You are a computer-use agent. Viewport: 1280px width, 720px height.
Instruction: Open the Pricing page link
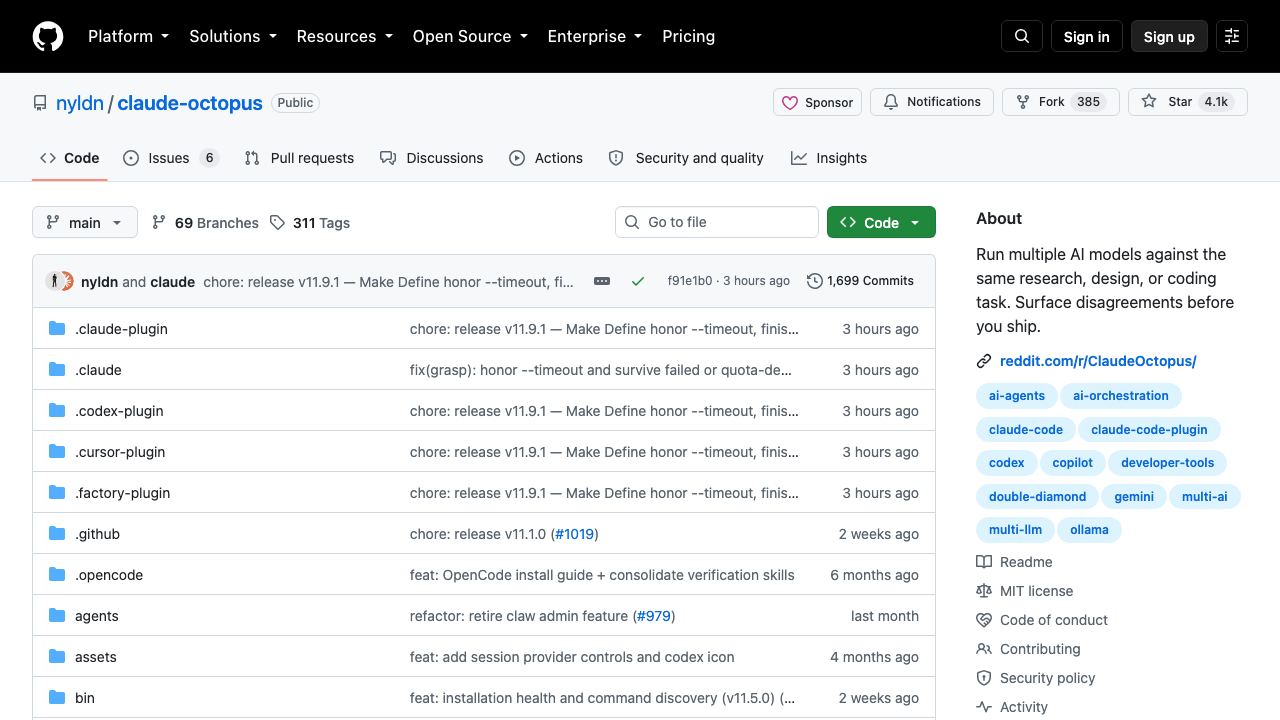pyautogui.click(x=688, y=36)
